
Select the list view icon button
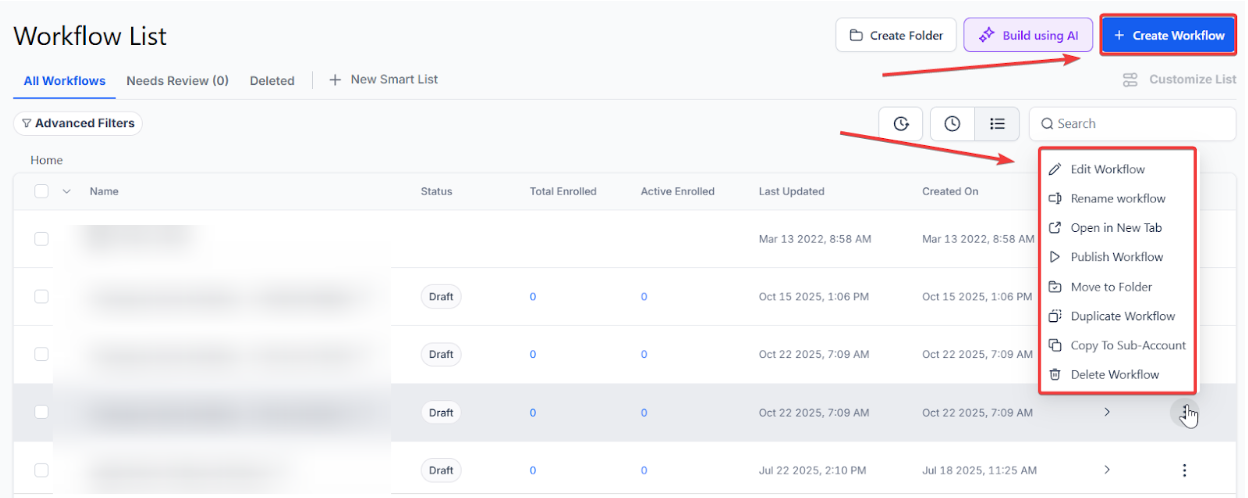[997, 124]
